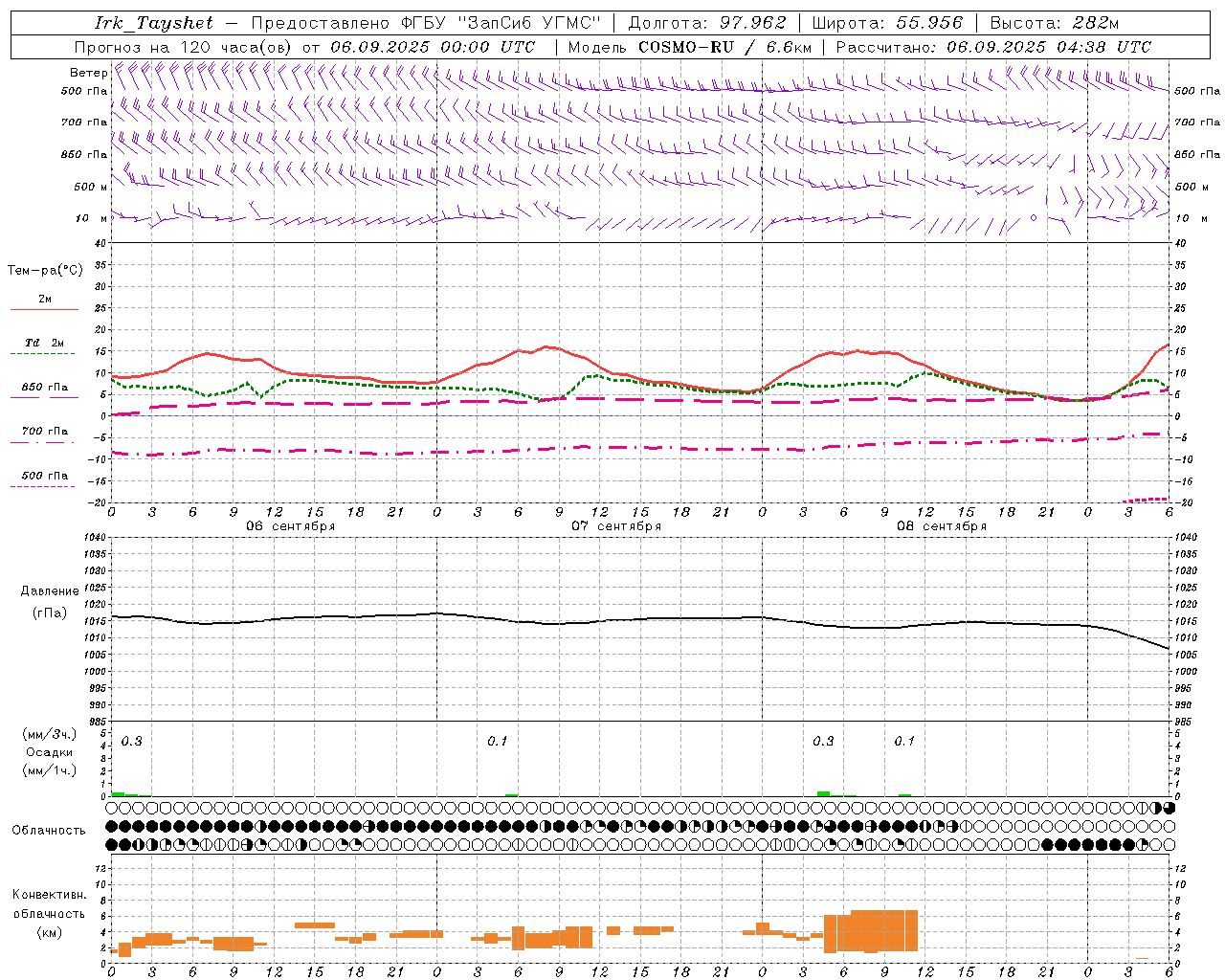Click the "Долгота: 97.962" header value
This screenshot has height=980, width=1225.
pyautogui.click(x=707, y=23)
